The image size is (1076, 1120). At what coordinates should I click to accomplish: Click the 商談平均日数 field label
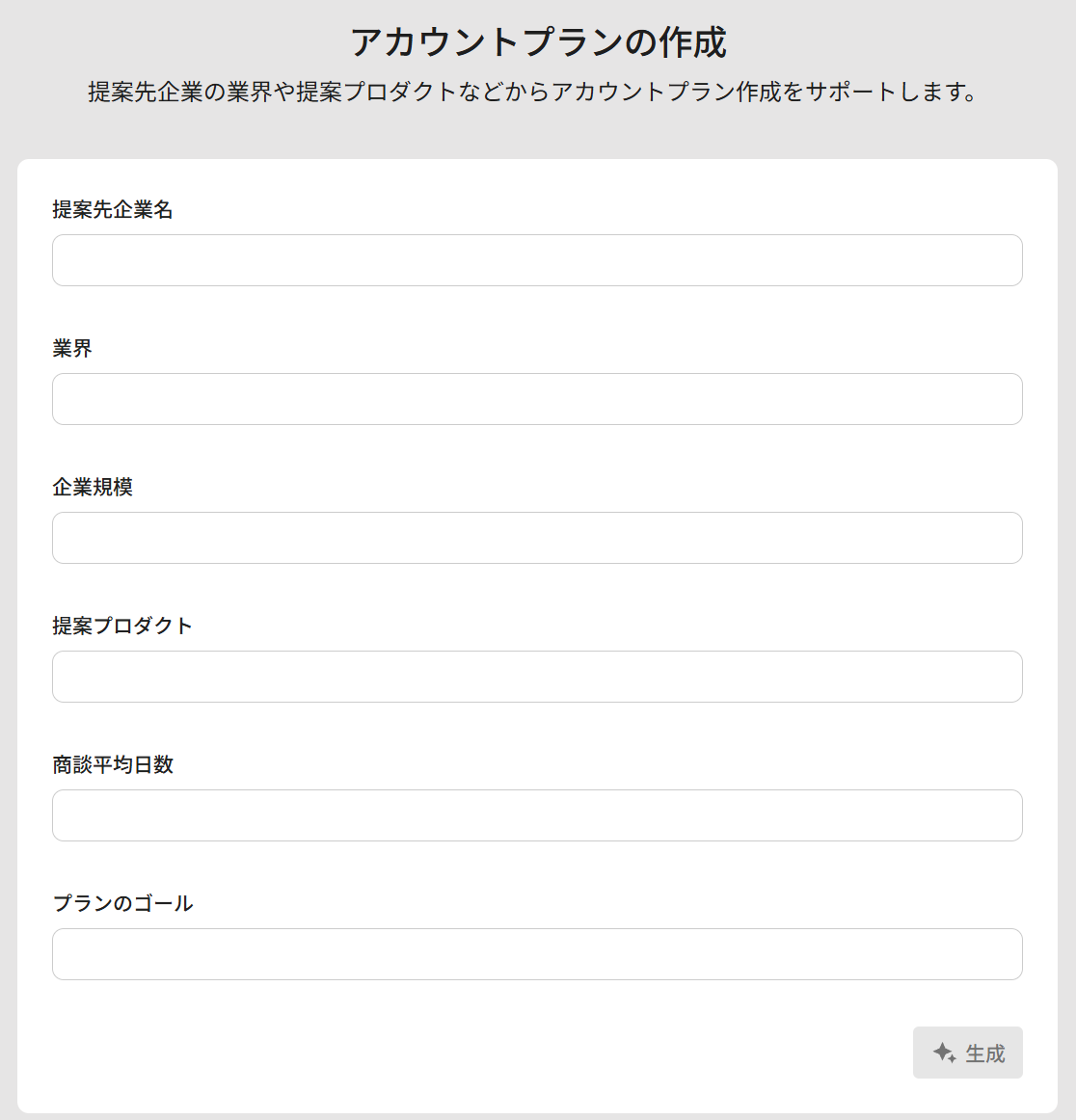[x=113, y=765]
